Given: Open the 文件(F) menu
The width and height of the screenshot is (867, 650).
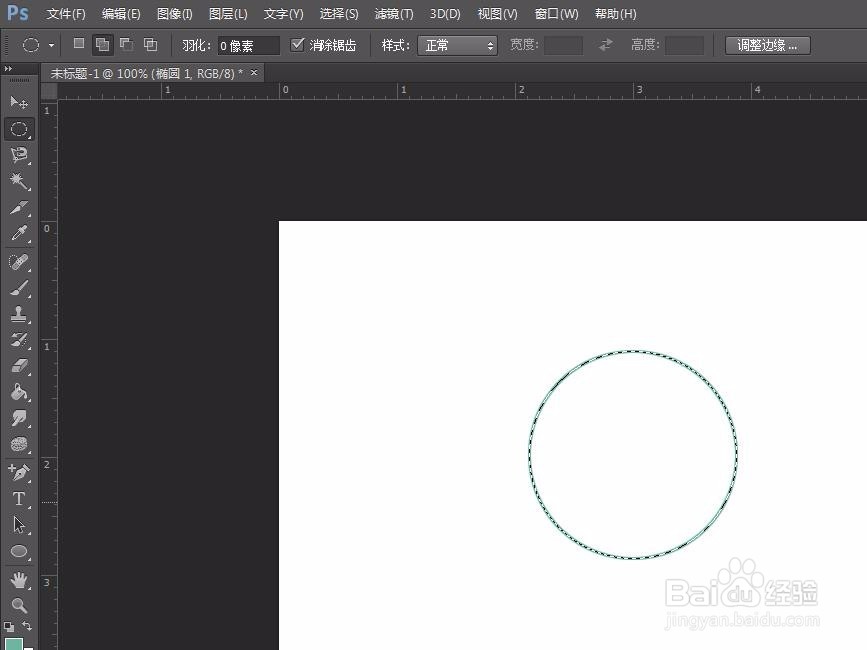Looking at the screenshot, I should click(x=66, y=14).
